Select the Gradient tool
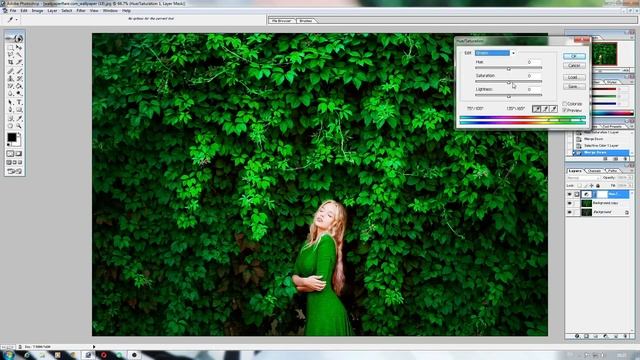 pos(19,86)
